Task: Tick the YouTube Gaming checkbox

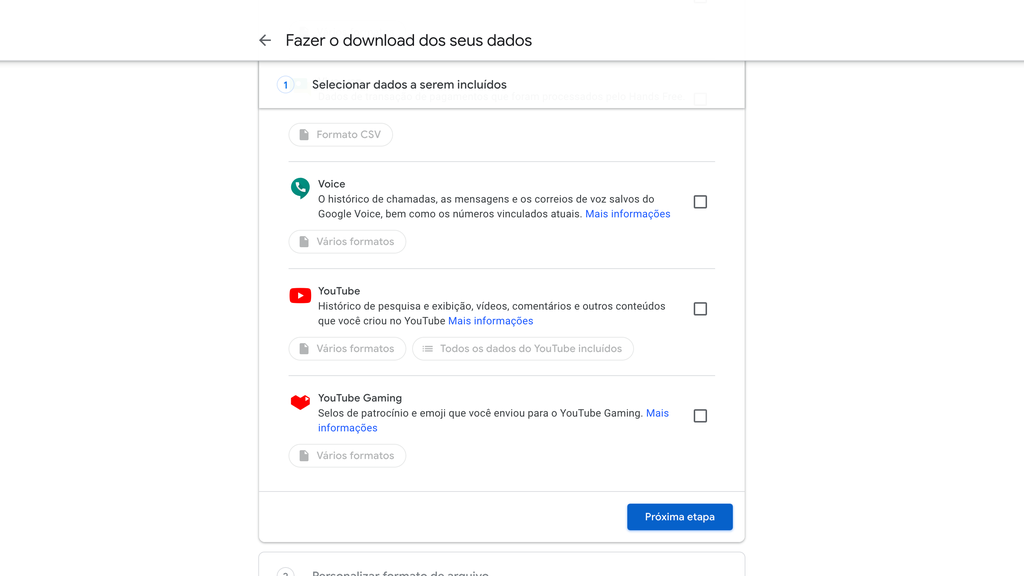Action: click(x=700, y=416)
